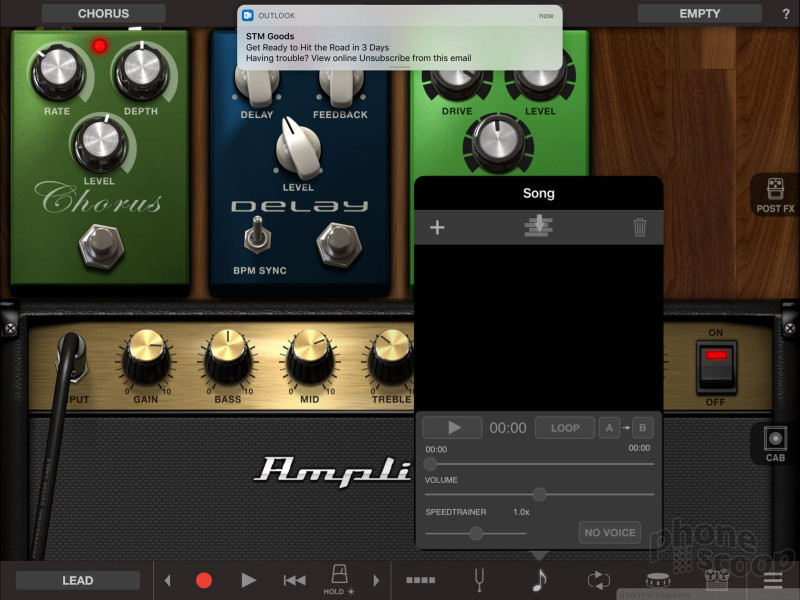This screenshot has width=800, height=600.
Task: Open the looper circular arrows icon
Action: [x=598, y=580]
